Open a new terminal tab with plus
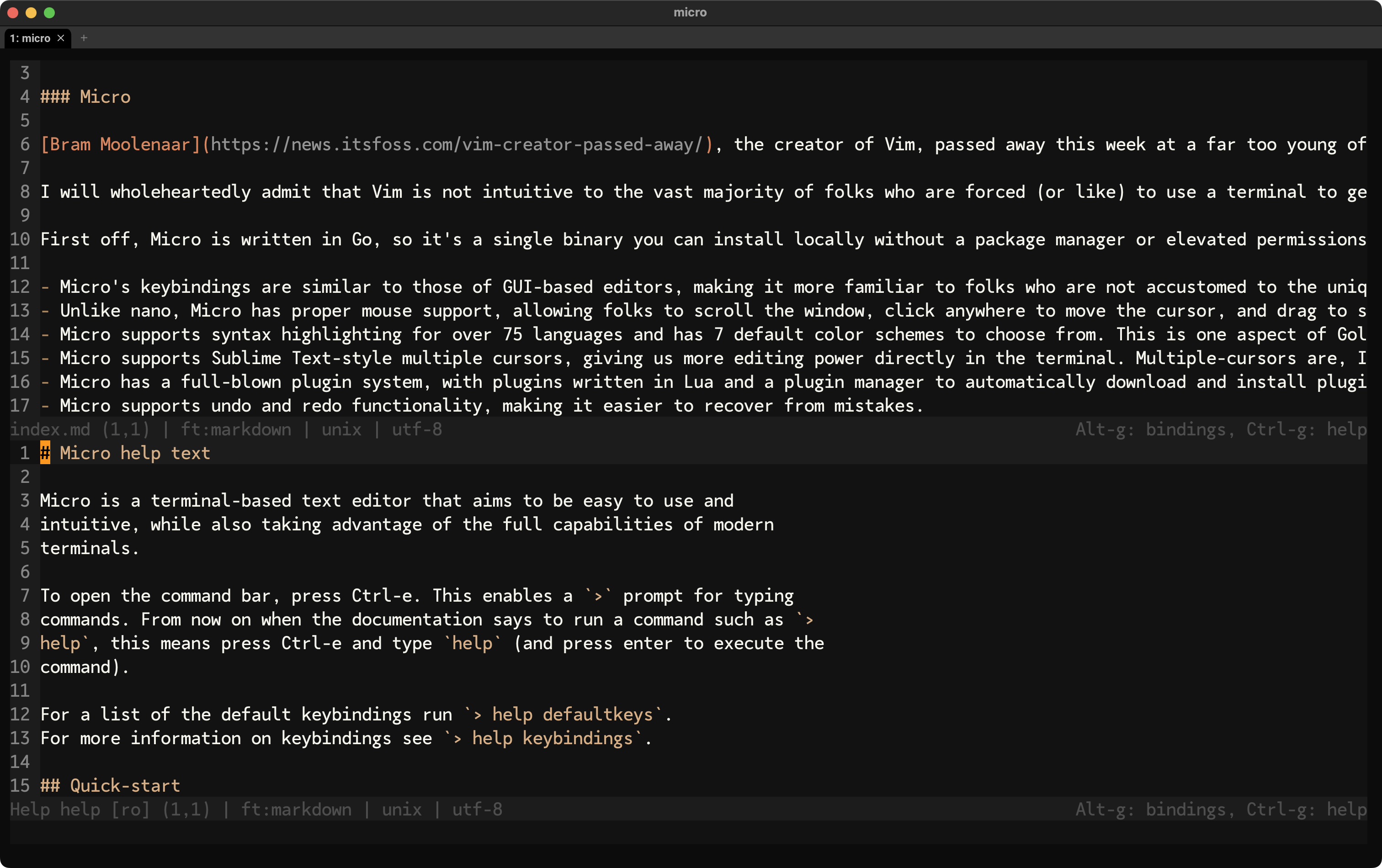1382x868 pixels. 84,38
